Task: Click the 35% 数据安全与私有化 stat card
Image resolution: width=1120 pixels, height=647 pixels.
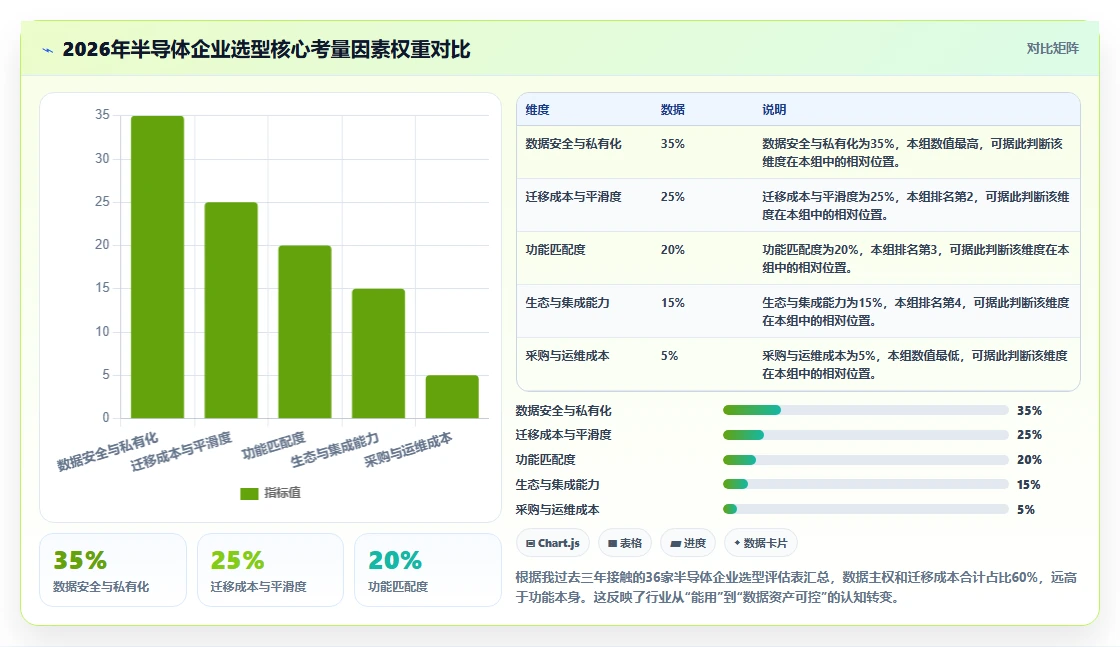Action: tap(113, 570)
